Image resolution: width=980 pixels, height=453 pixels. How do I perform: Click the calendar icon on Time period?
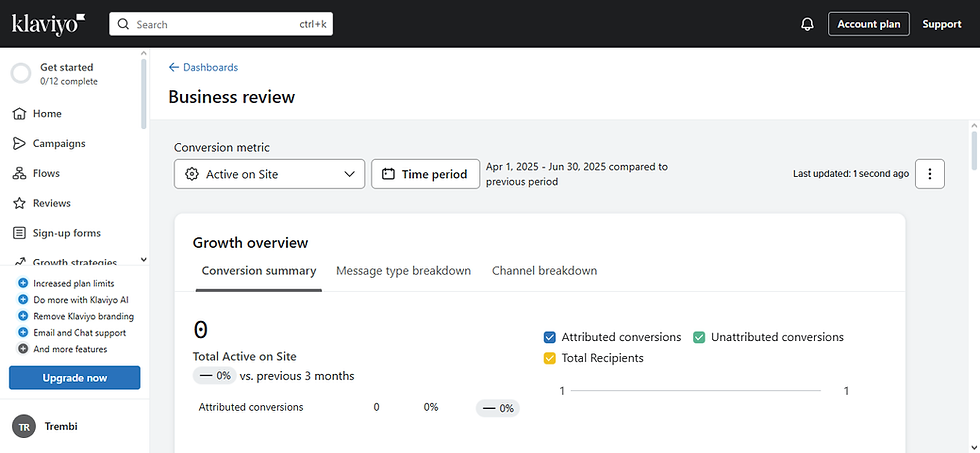click(388, 174)
